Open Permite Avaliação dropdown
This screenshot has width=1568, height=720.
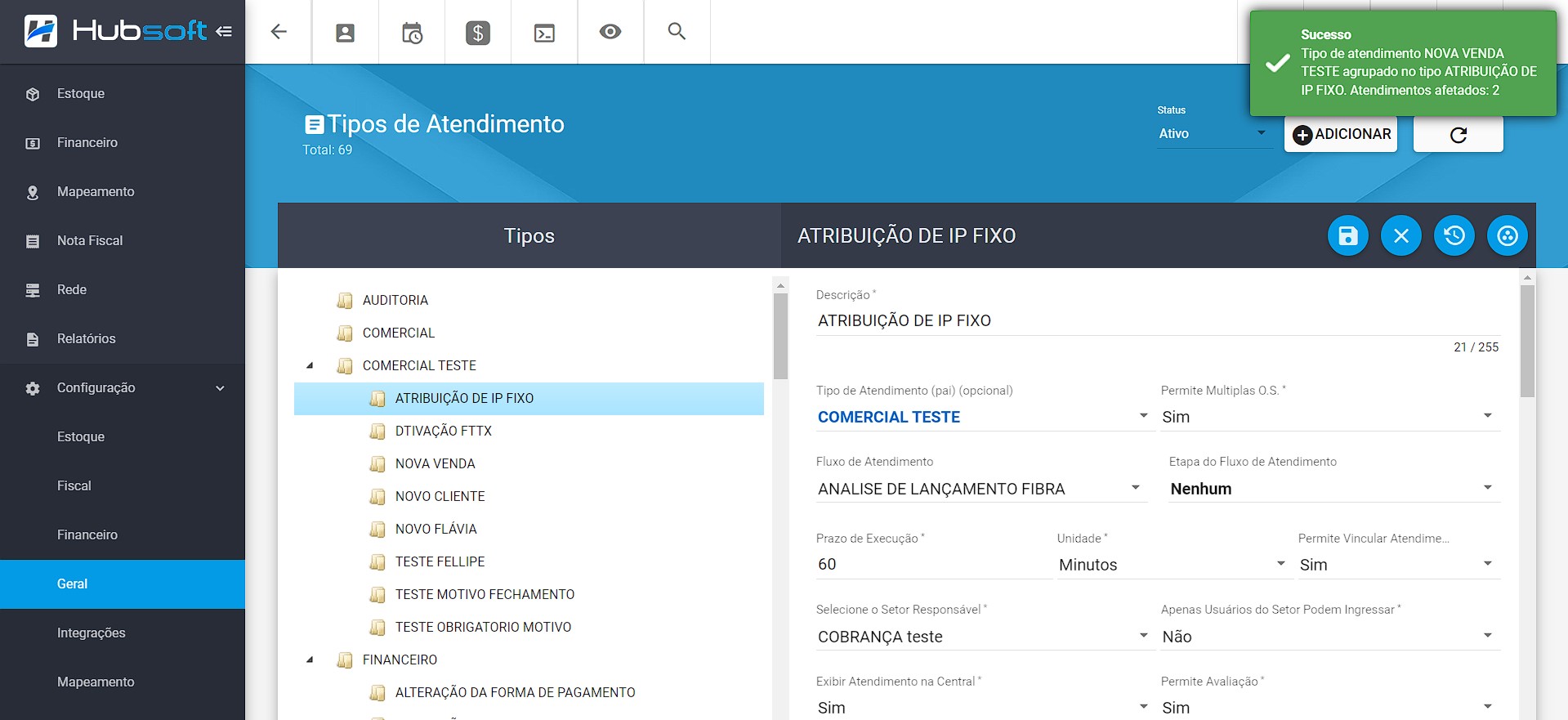(x=1330, y=708)
